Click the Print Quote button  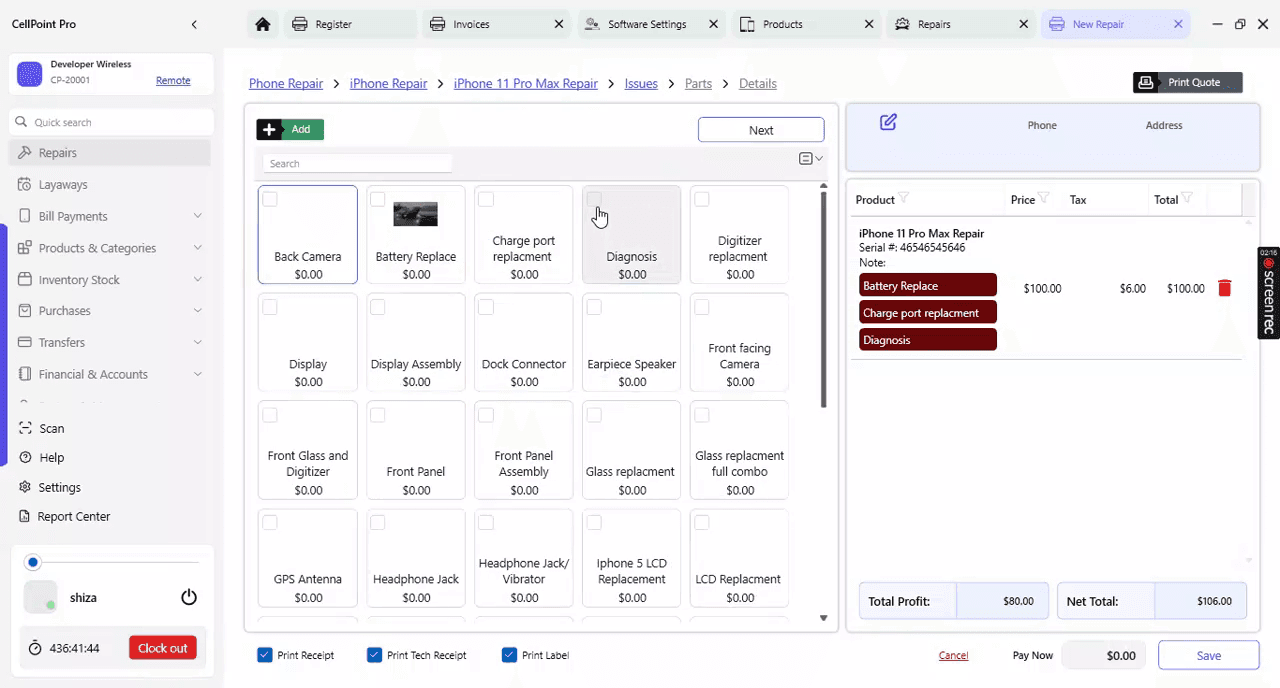pos(1188,82)
